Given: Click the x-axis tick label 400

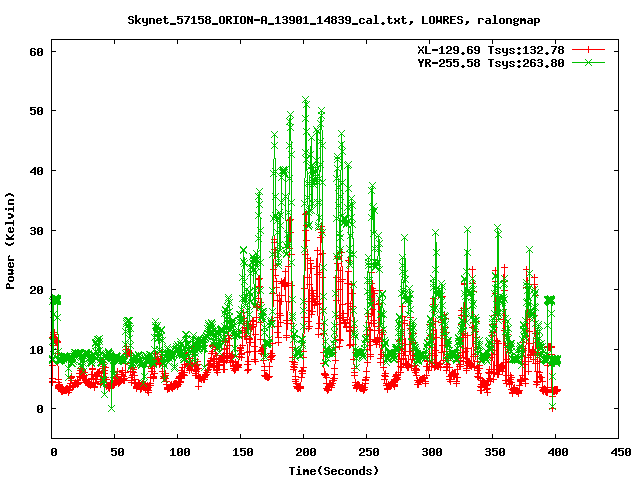Looking at the screenshot, I should 558,452.
